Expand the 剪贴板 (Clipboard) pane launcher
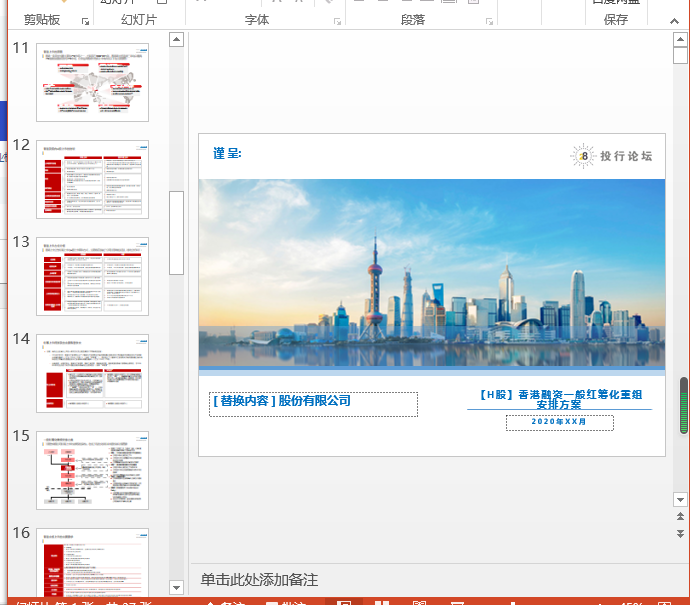Screen dimensions: 690x605 click(x=86, y=21)
